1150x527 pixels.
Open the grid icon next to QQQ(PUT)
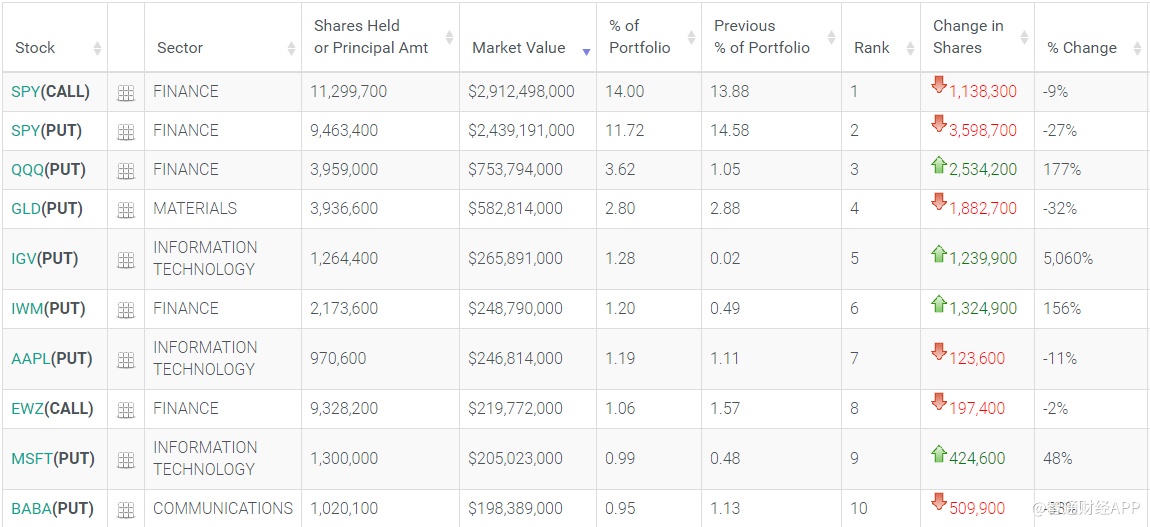[126, 171]
